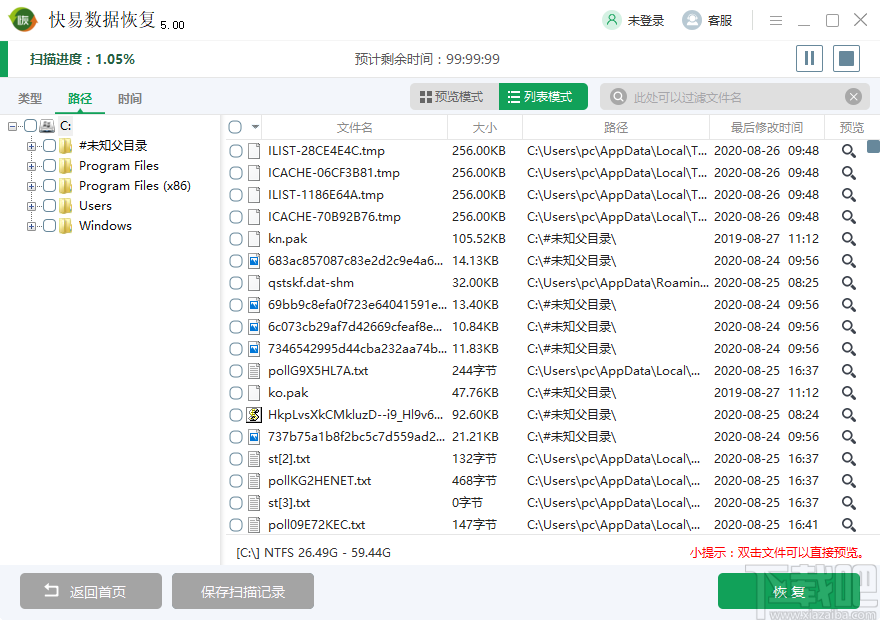
Task: Select the 7346542995d44cba232aa74b file name
Action: pyautogui.click(x=357, y=348)
